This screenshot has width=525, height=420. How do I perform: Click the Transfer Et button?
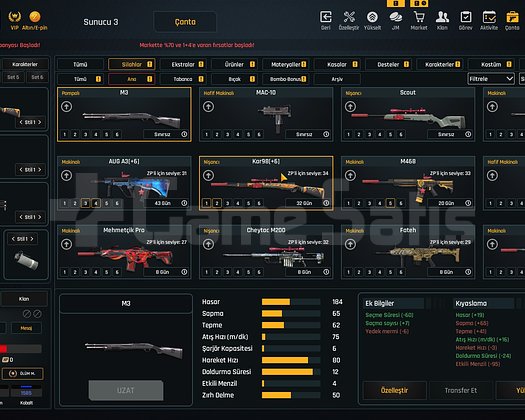461,391
